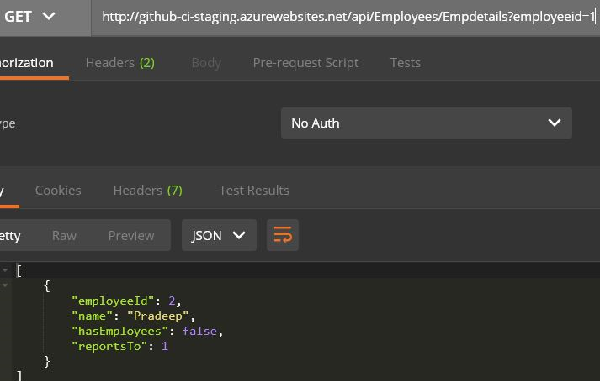The height and width of the screenshot is (381, 600).
Task: Switch to the request Headers (2) tab
Action: click(x=120, y=63)
